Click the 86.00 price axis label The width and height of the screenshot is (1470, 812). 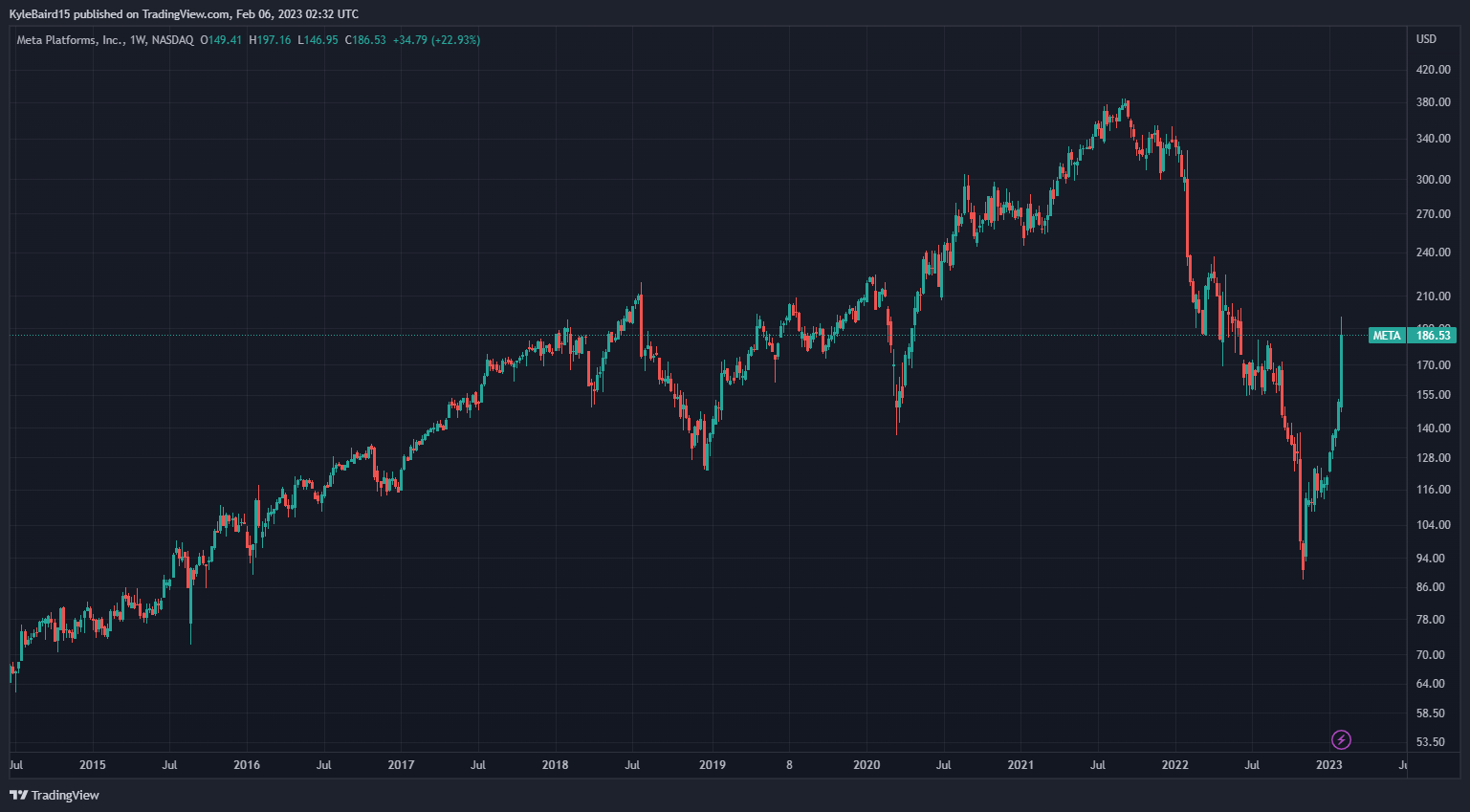[1433, 587]
